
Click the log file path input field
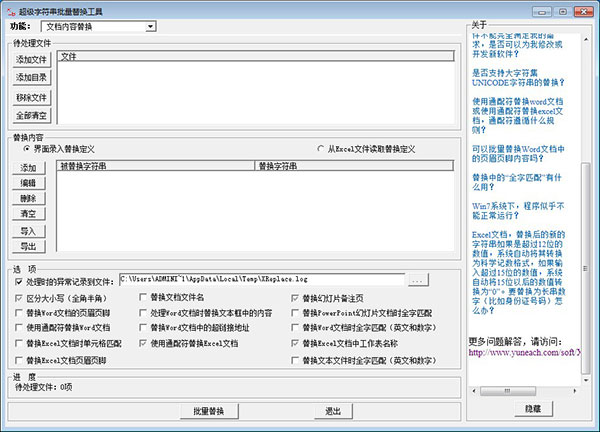pos(260,280)
